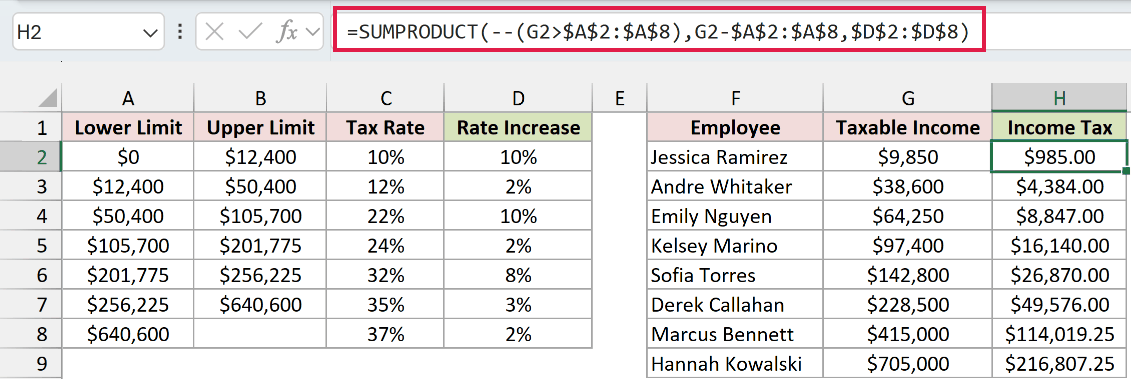Viewport: 1131px width, 379px height.
Task: Click the $640,600 upper limit cell
Action: (260, 305)
